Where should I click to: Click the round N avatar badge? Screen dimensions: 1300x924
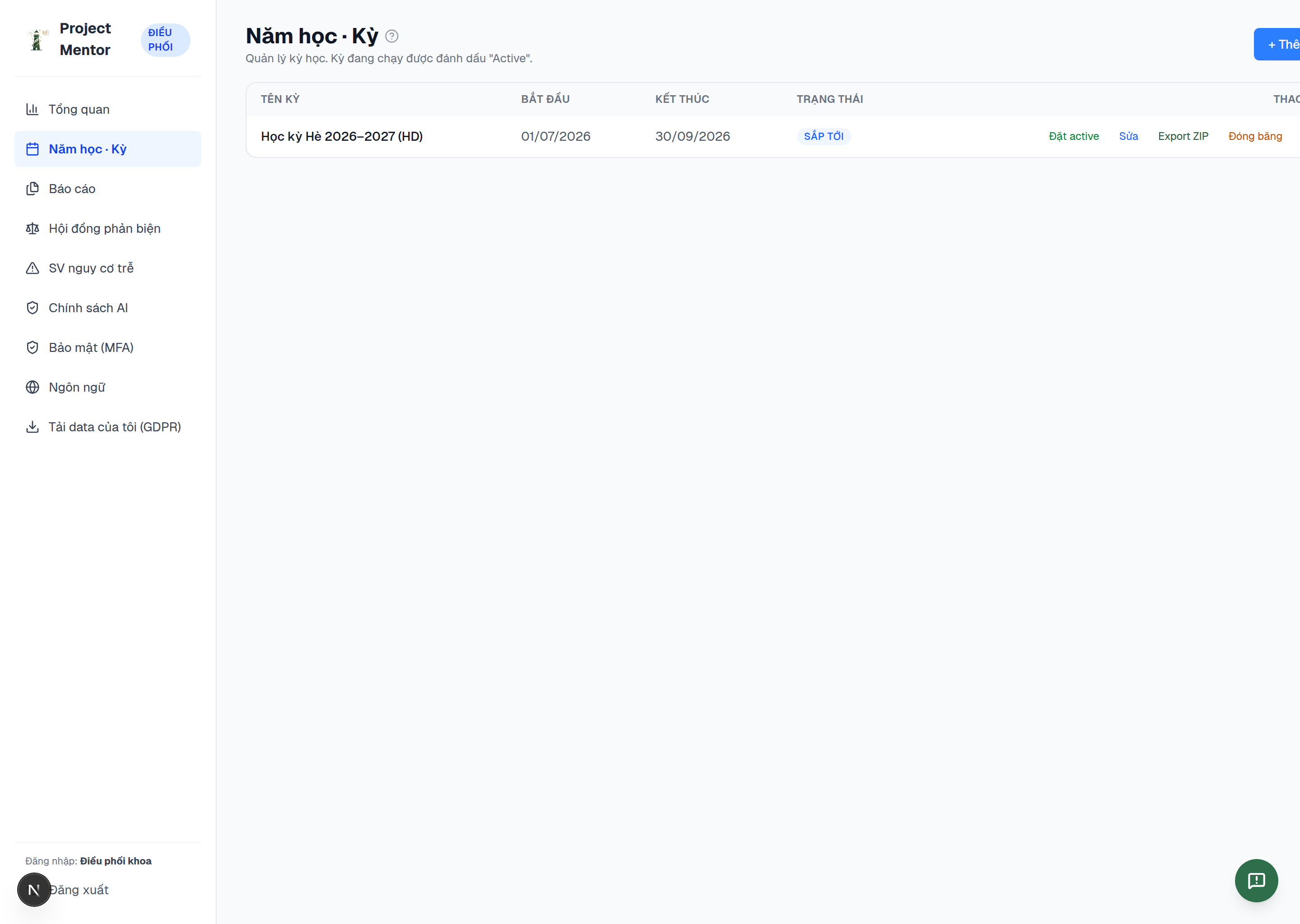[34, 890]
